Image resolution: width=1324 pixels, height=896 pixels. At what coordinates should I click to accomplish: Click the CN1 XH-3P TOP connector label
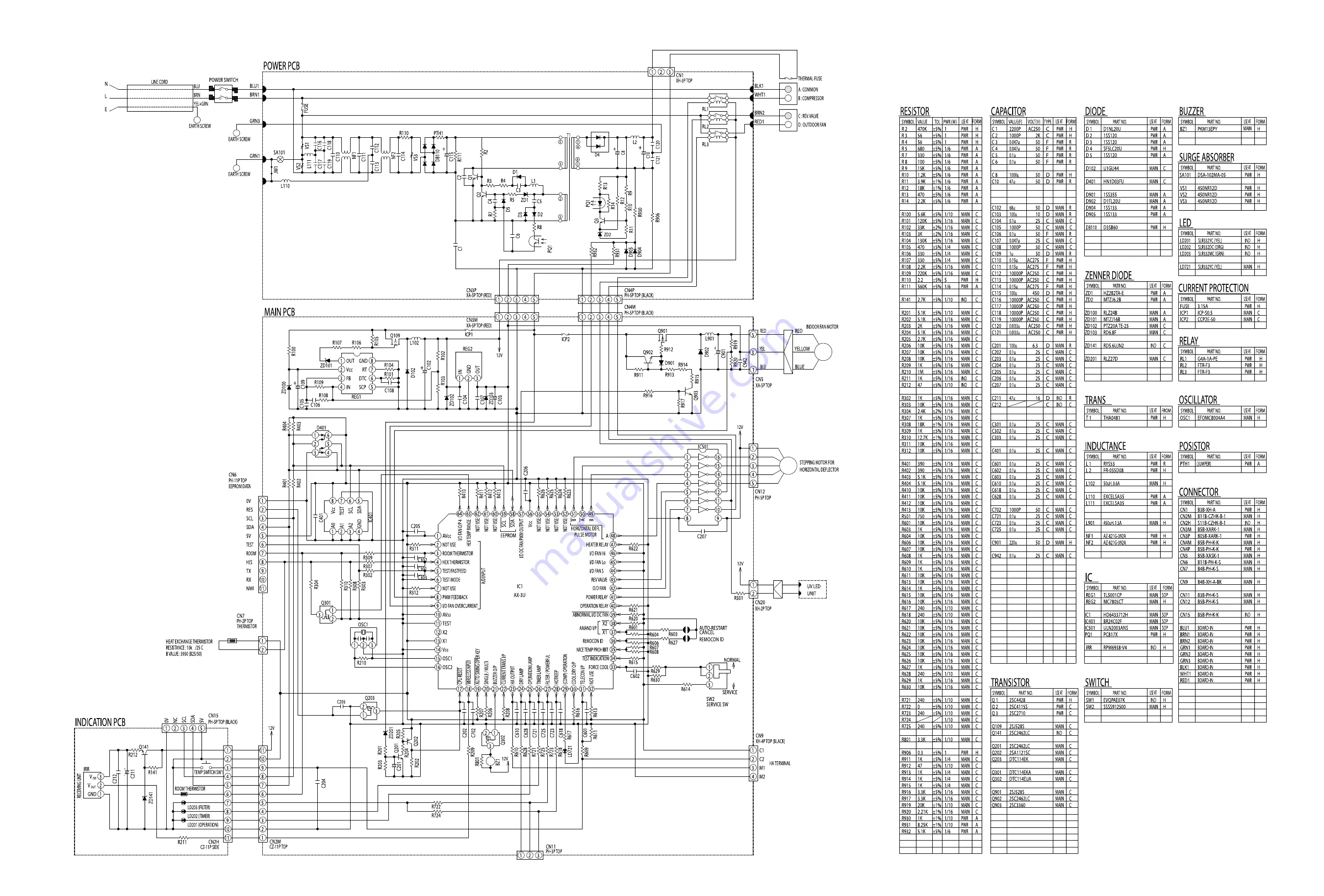click(x=684, y=78)
